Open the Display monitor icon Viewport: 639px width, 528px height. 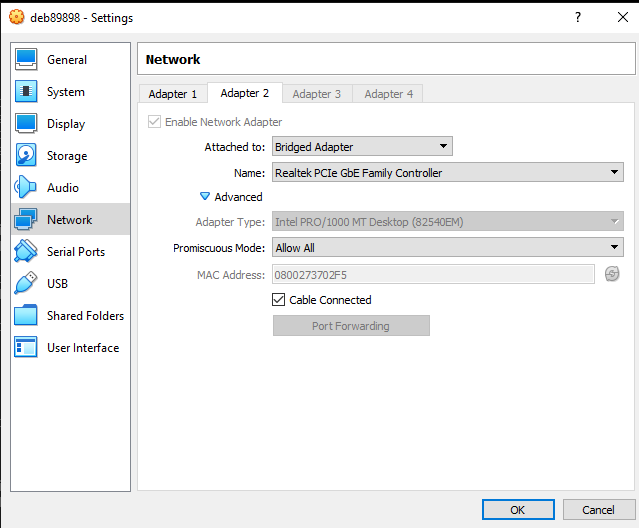[x=26, y=123]
